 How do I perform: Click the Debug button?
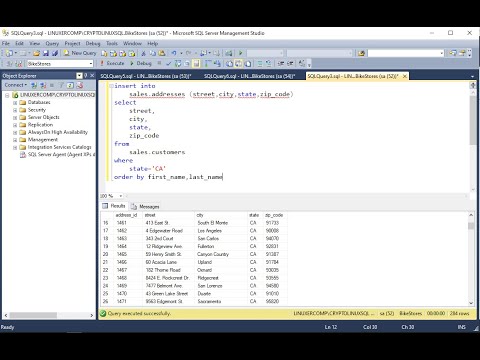pyautogui.click(x=141, y=63)
